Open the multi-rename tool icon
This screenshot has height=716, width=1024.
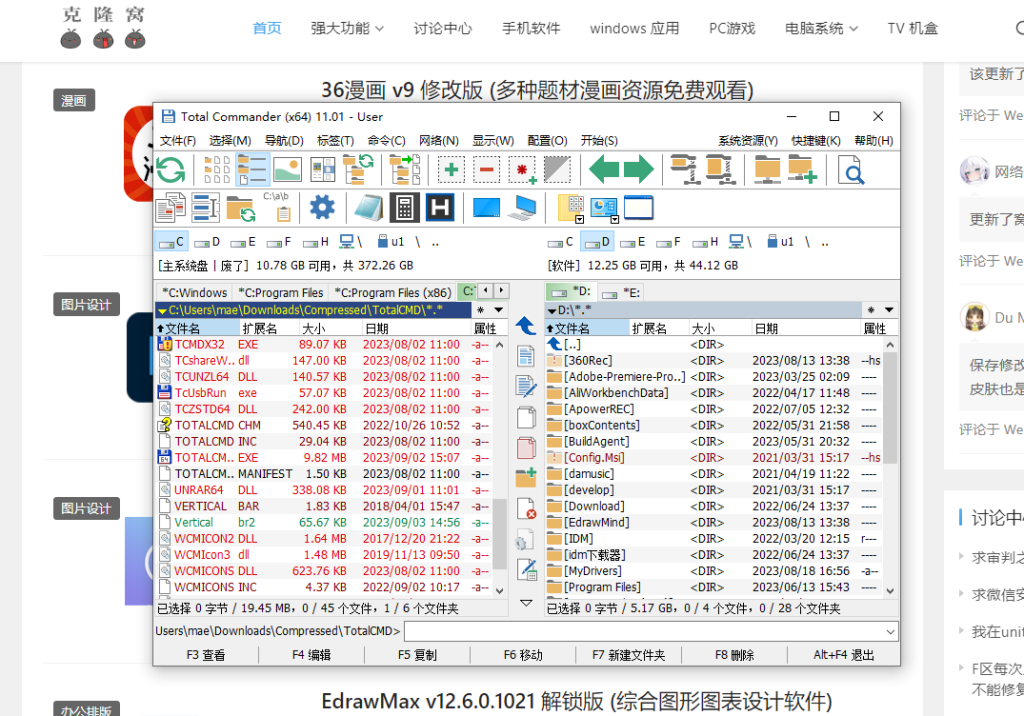tap(206, 208)
